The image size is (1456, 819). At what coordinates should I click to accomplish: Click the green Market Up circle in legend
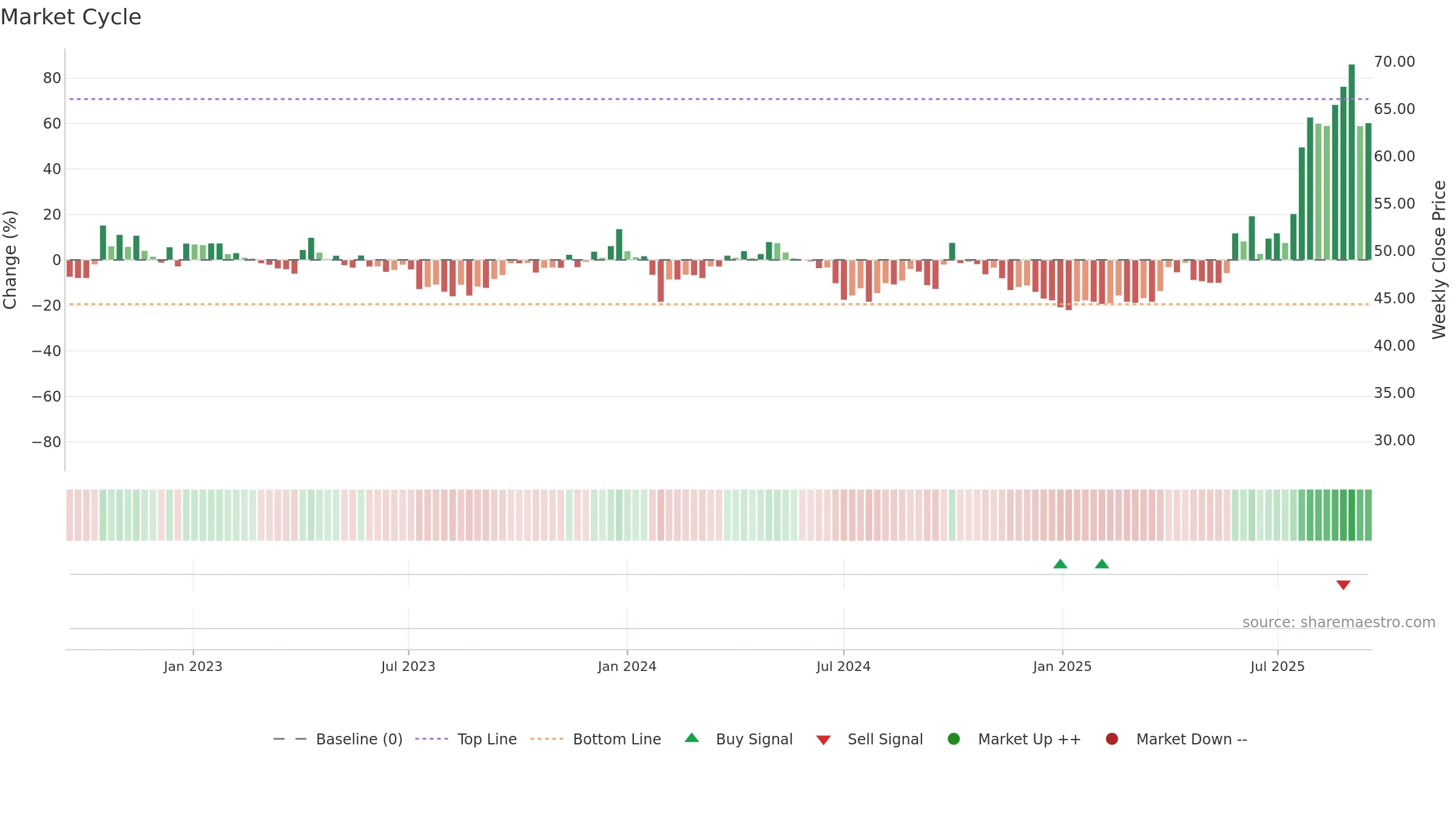pos(954,739)
